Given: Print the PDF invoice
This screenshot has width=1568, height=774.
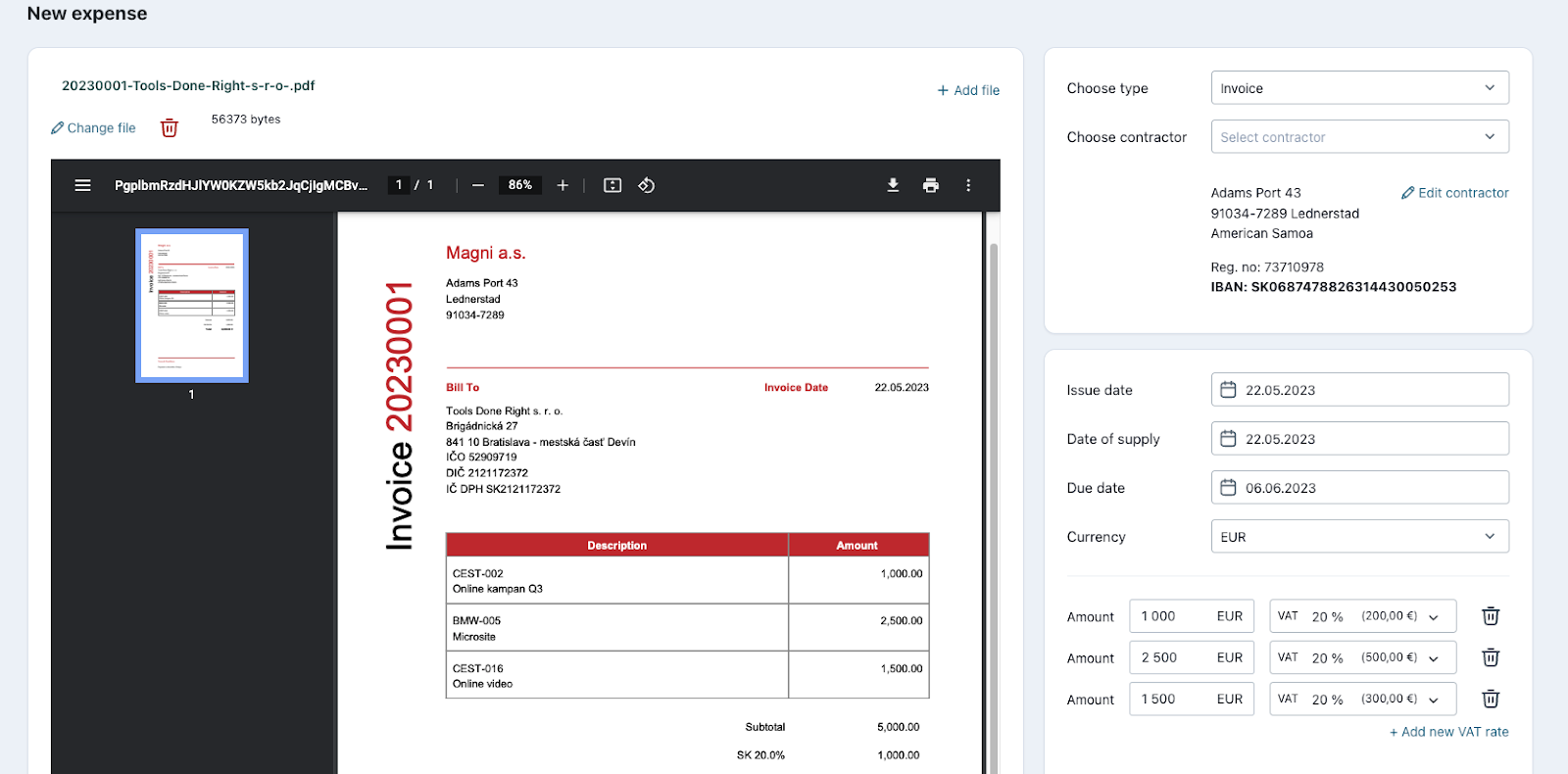Looking at the screenshot, I should [x=931, y=185].
